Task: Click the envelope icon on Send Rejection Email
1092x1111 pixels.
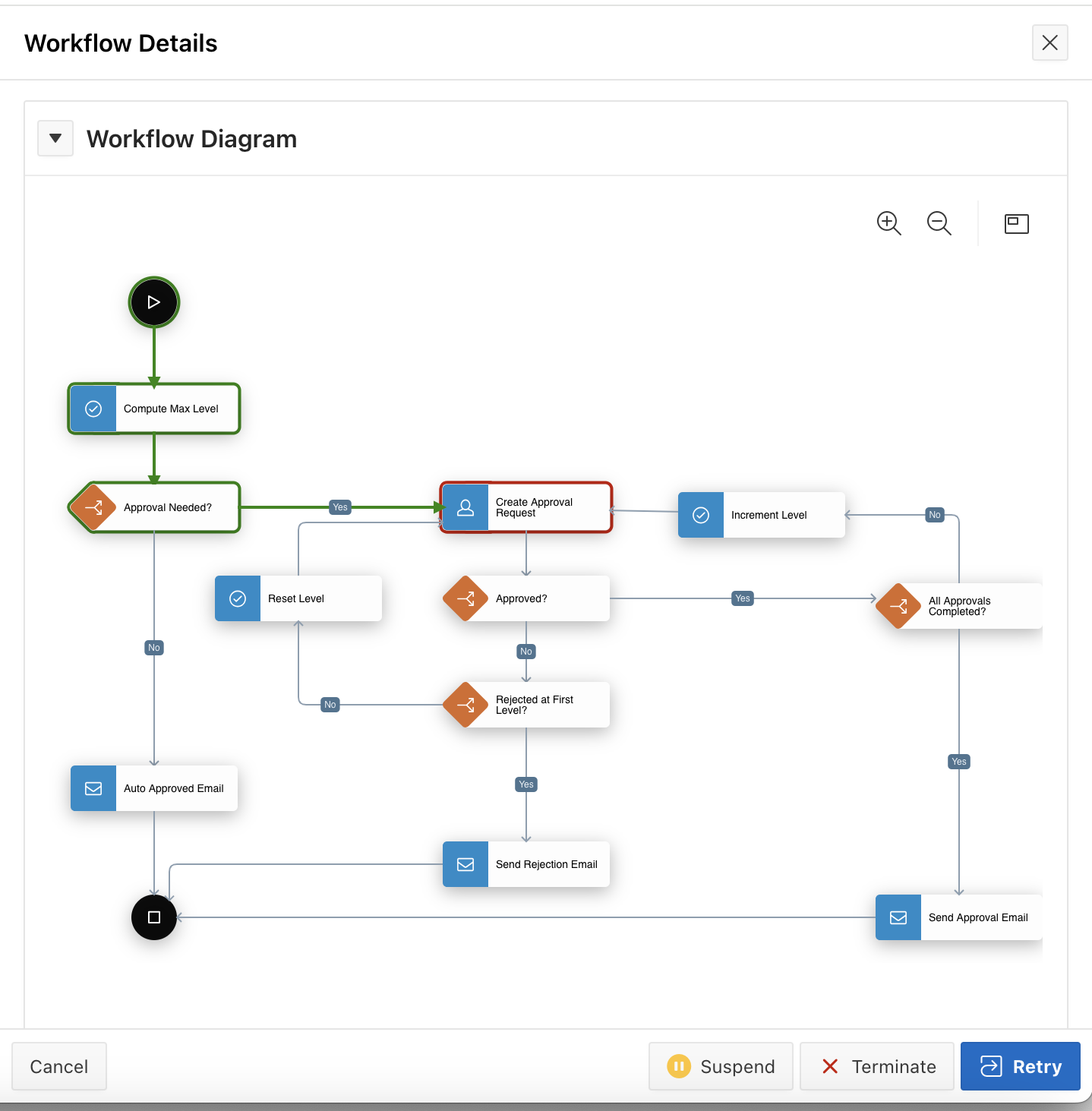Action: [x=465, y=864]
